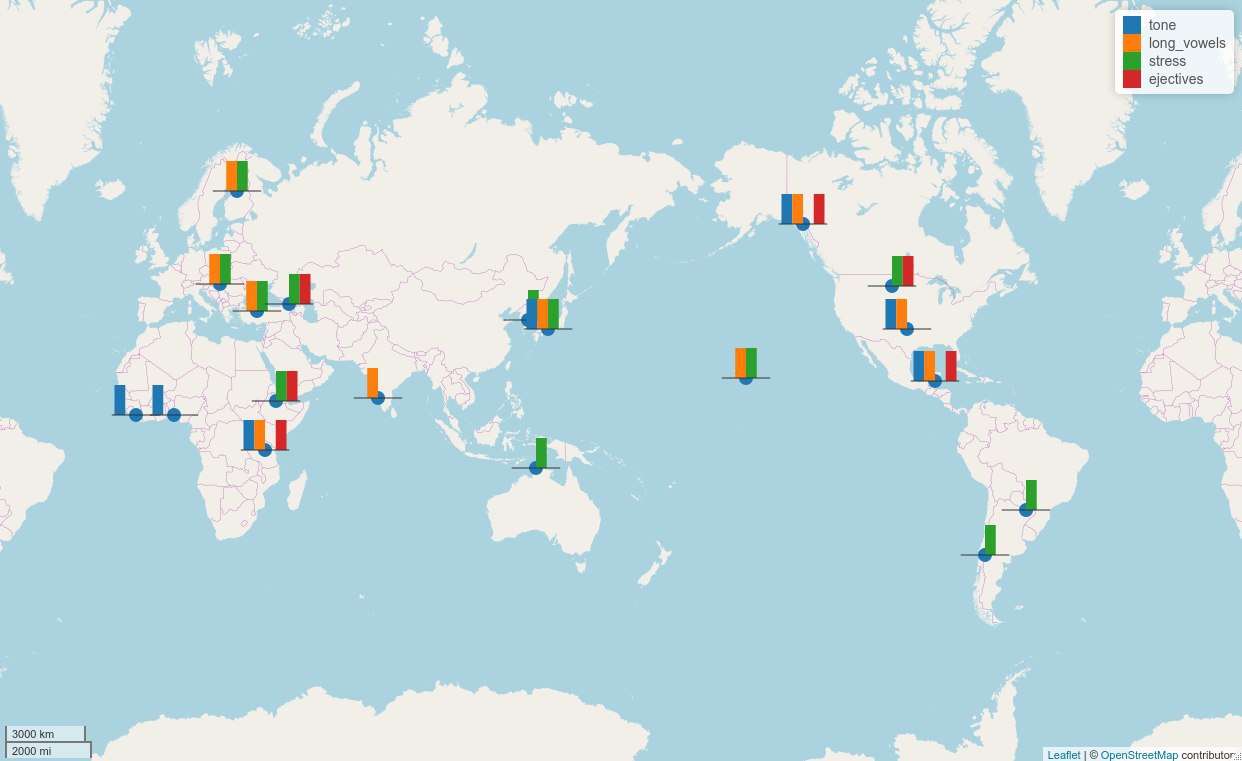Click the green stress legend swatch
This screenshot has width=1242, height=761.
point(1132,61)
